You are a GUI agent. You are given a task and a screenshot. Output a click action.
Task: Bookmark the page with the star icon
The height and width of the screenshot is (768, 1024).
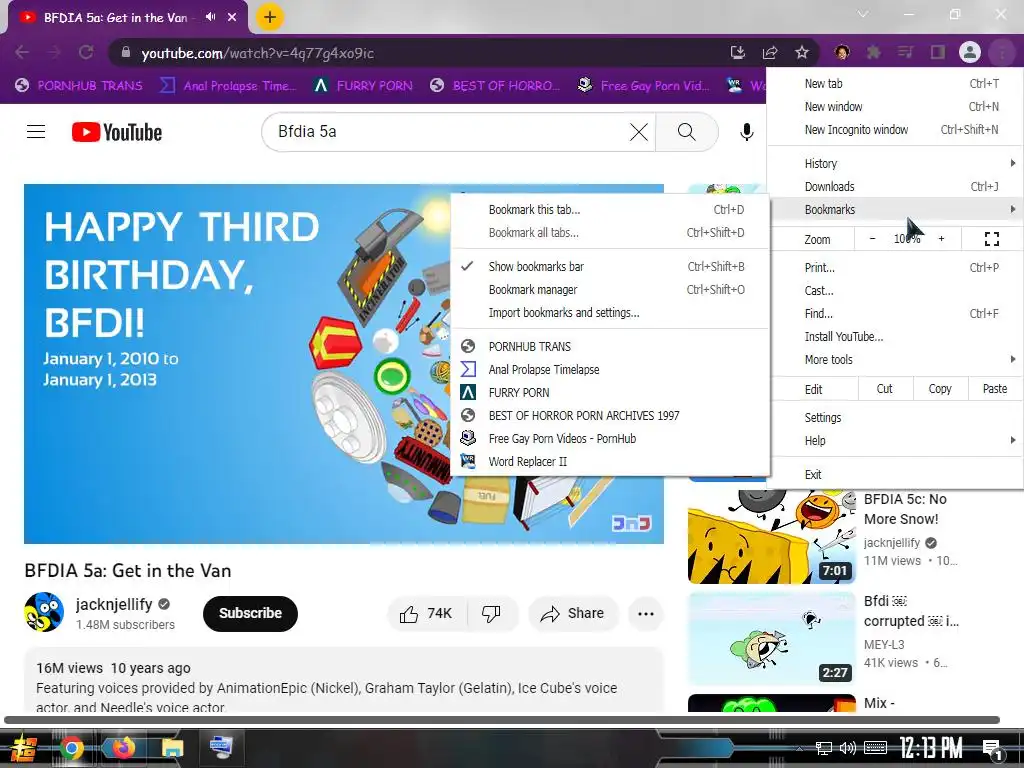[x=802, y=52]
